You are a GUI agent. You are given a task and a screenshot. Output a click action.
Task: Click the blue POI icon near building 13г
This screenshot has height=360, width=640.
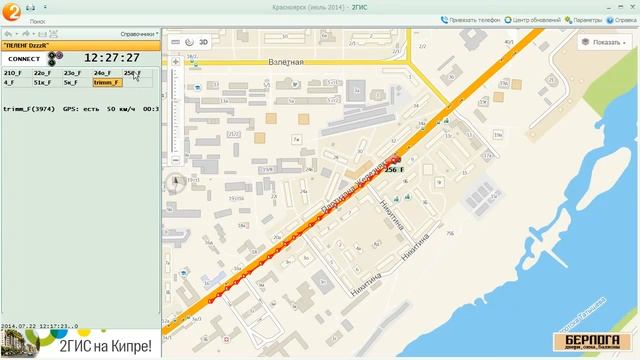click(447, 120)
